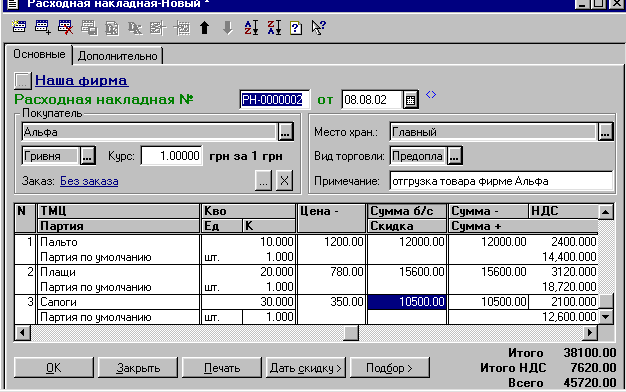
Task: Click the date field 08.08.02
Action: (x=372, y=99)
